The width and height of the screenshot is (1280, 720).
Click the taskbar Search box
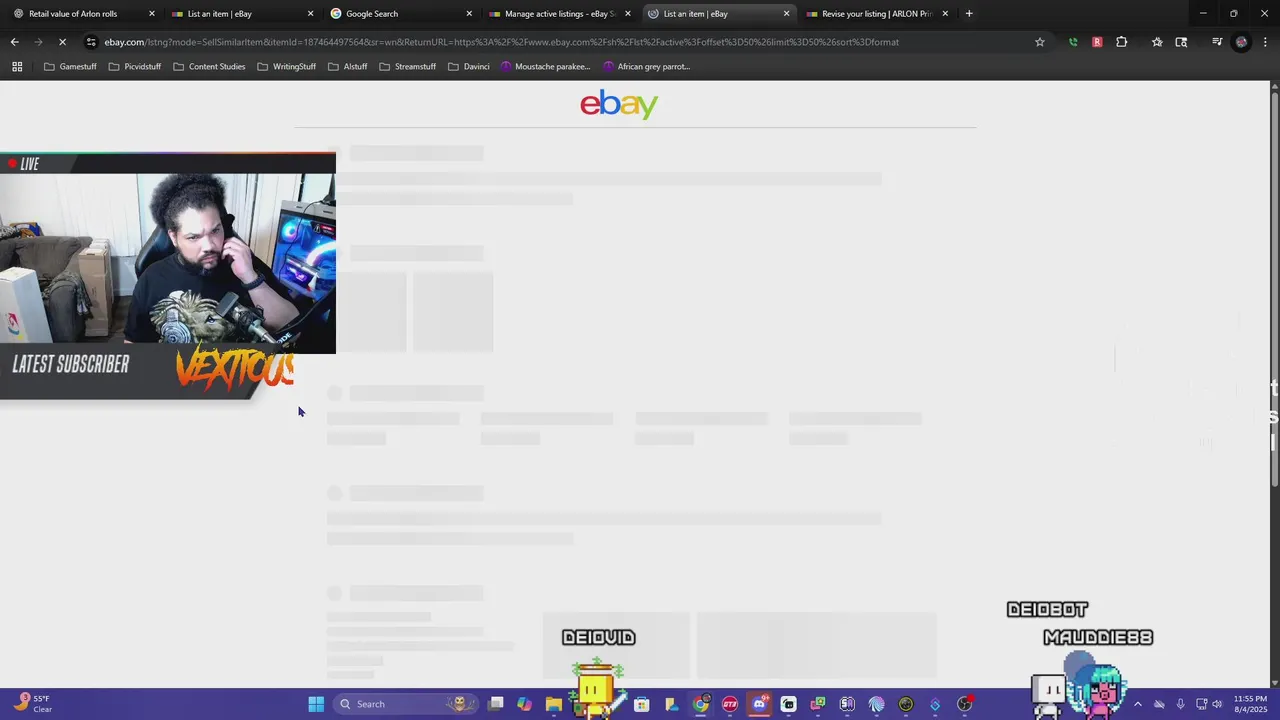pos(407,704)
